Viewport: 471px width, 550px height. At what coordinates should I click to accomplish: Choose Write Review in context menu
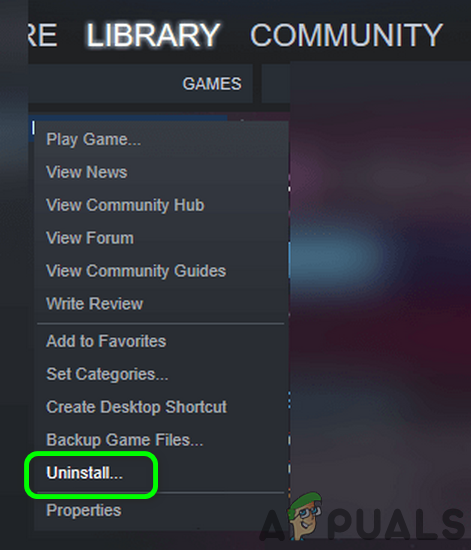point(95,304)
